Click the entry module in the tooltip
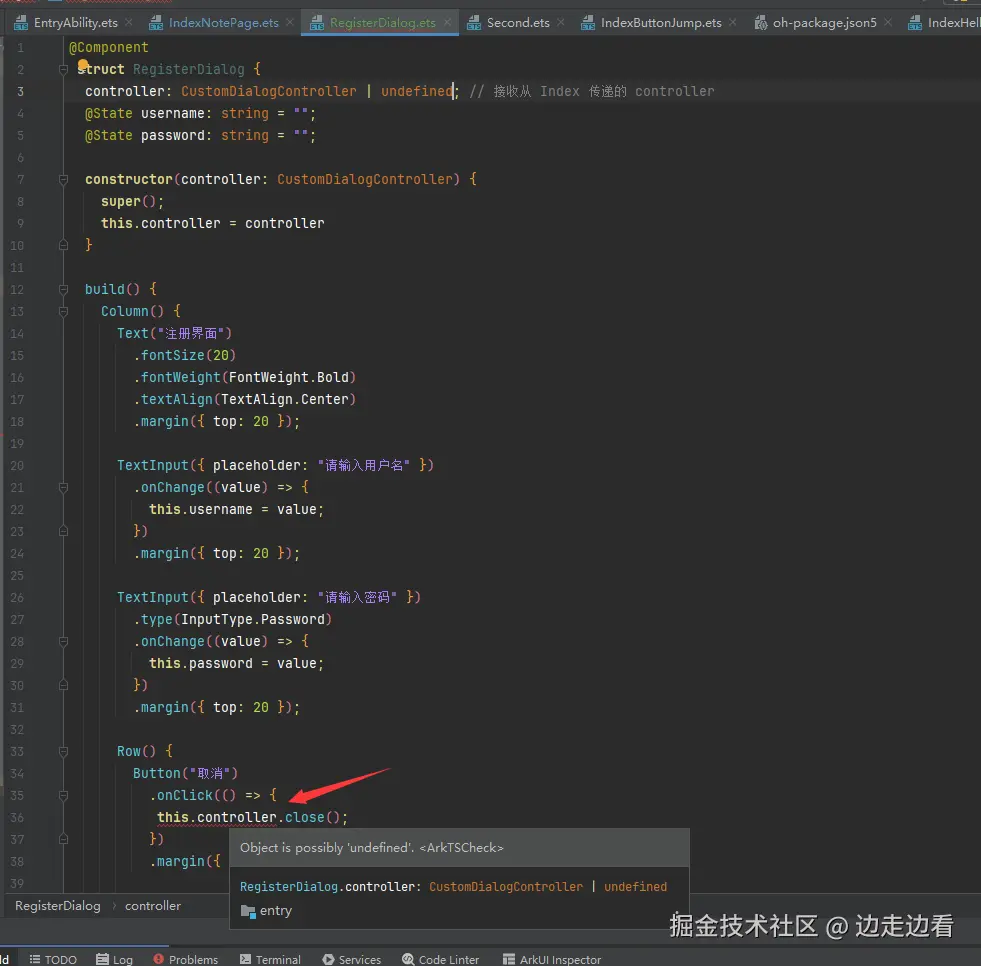 pyautogui.click(x=268, y=911)
